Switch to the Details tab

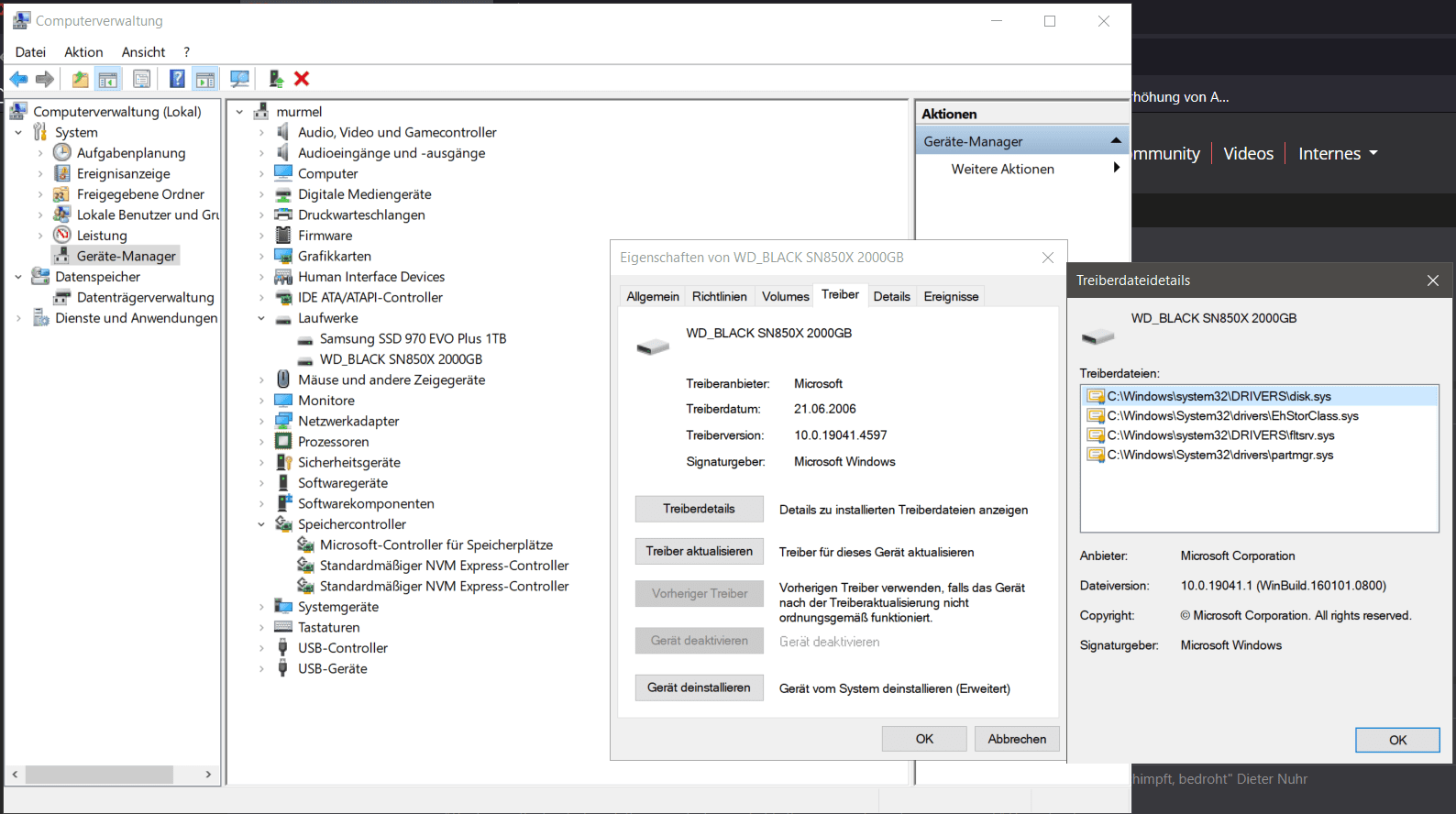click(x=891, y=296)
